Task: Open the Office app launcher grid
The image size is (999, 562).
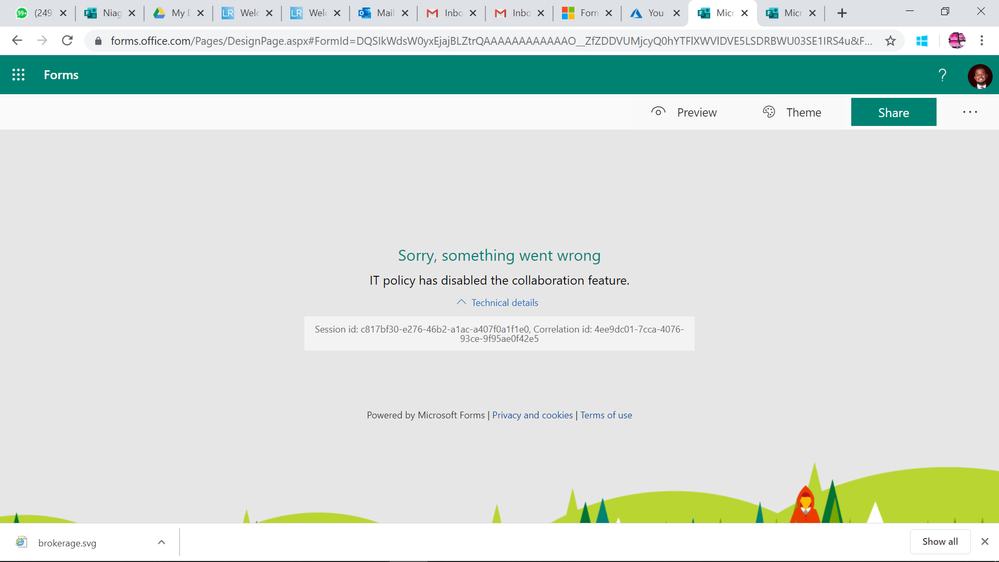Action: click(x=18, y=75)
